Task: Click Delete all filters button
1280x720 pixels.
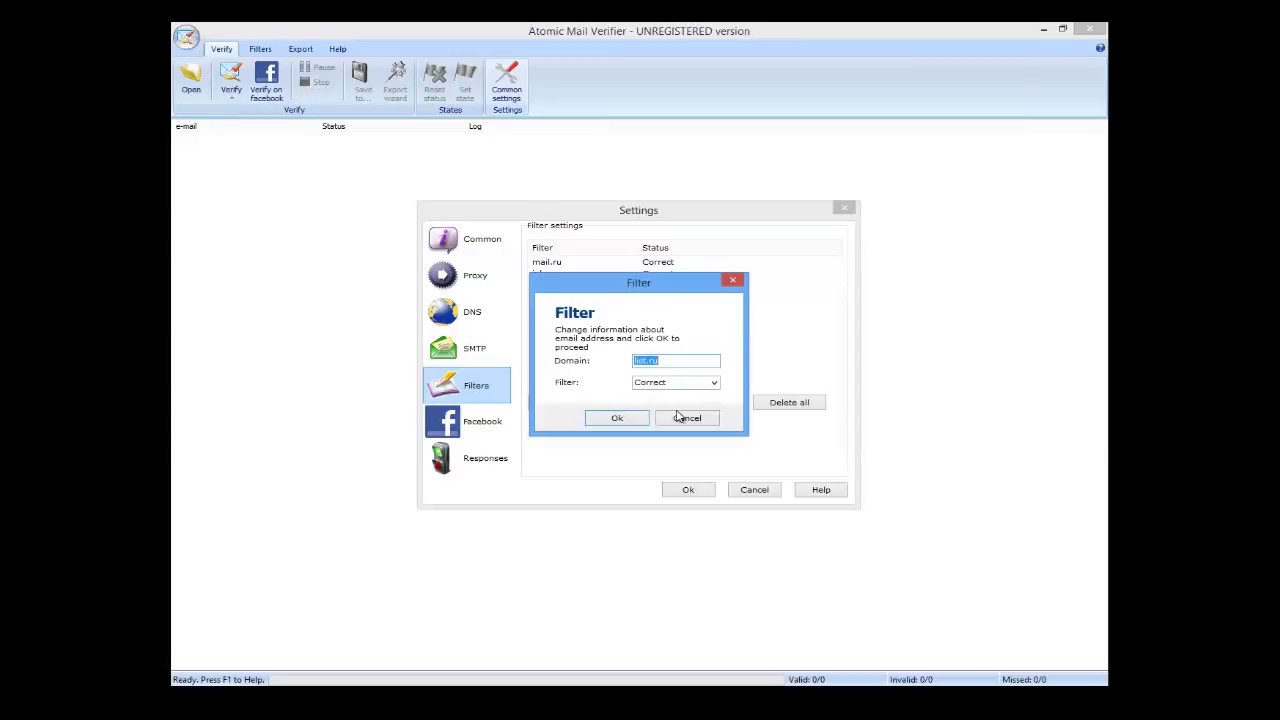Action: [789, 402]
